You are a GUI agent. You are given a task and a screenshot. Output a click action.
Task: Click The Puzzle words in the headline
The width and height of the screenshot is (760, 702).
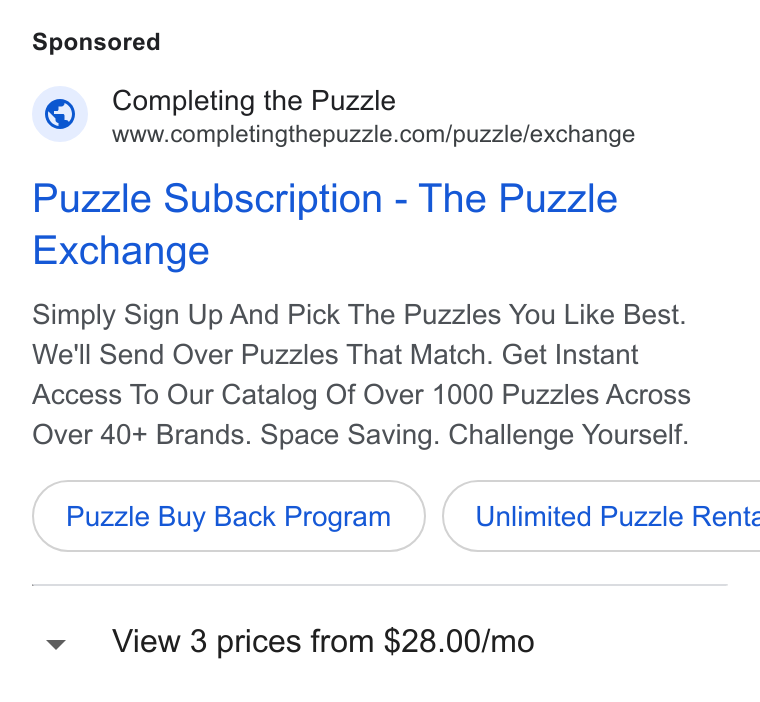518,199
